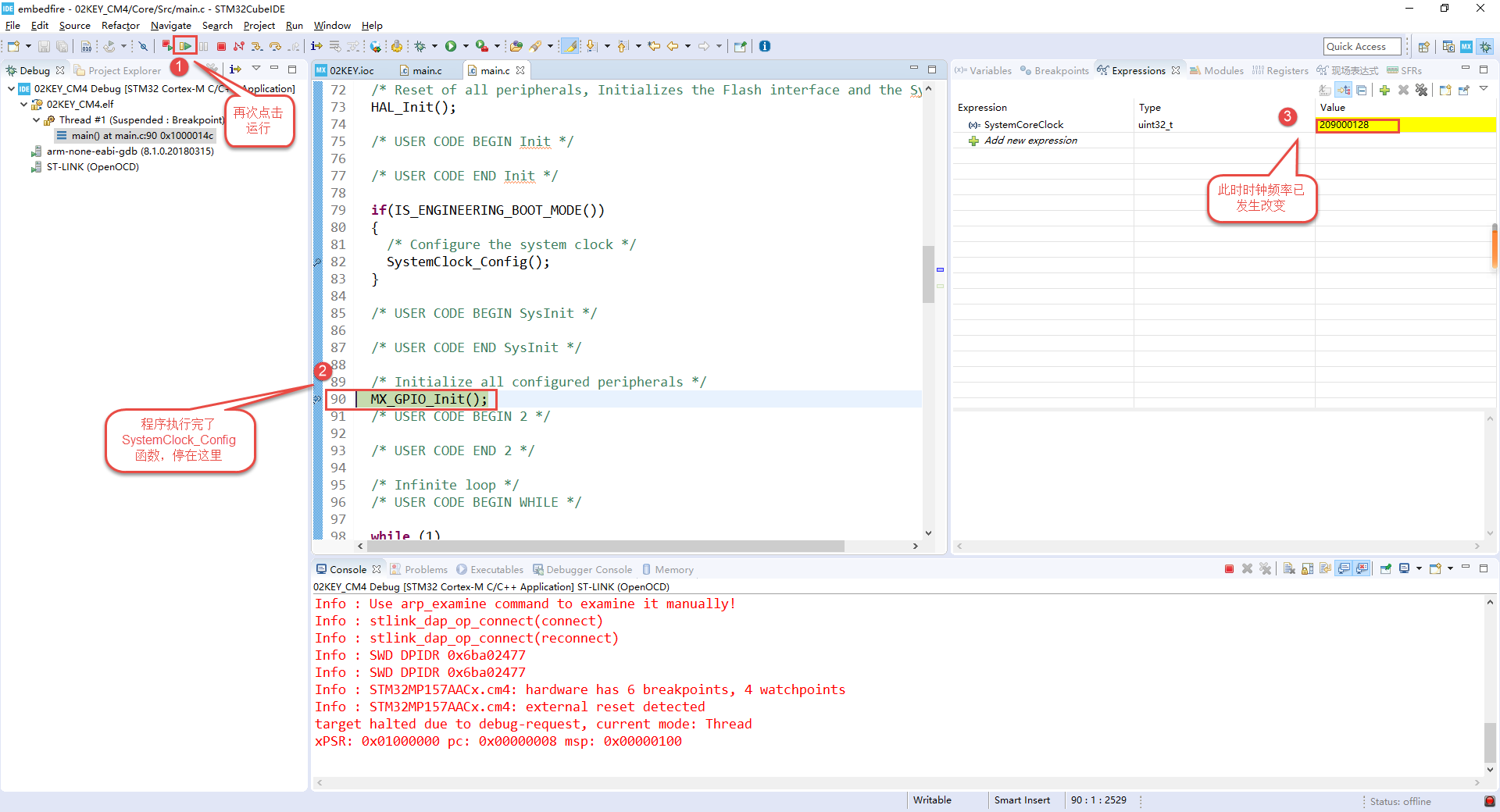Image resolution: width=1500 pixels, height=812 pixels.
Task: Click the Resume debug button
Action: 185,46
